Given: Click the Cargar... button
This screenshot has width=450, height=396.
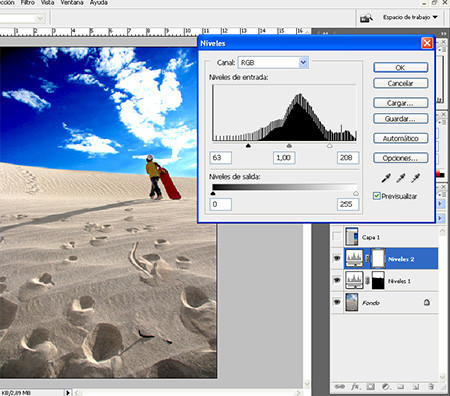Looking at the screenshot, I should point(400,103).
